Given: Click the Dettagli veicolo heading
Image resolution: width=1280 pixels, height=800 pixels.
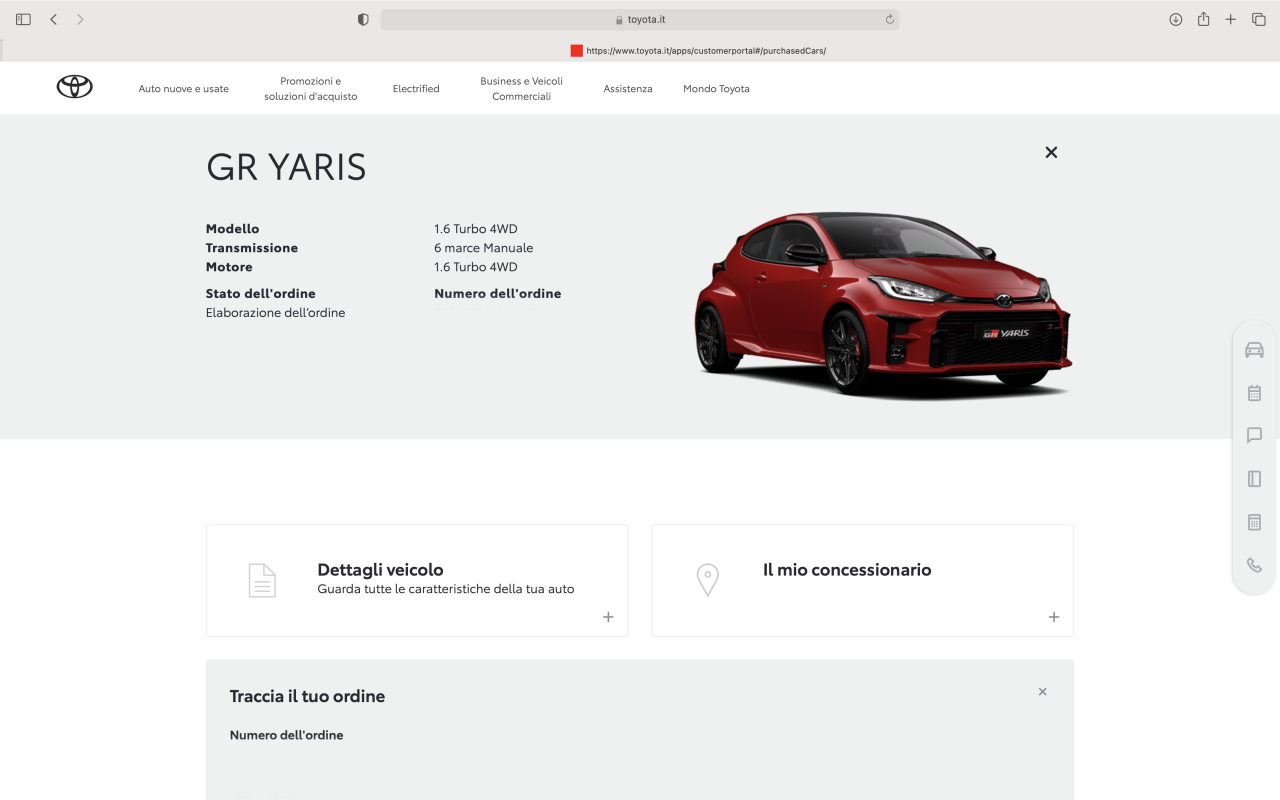Looking at the screenshot, I should point(380,570).
